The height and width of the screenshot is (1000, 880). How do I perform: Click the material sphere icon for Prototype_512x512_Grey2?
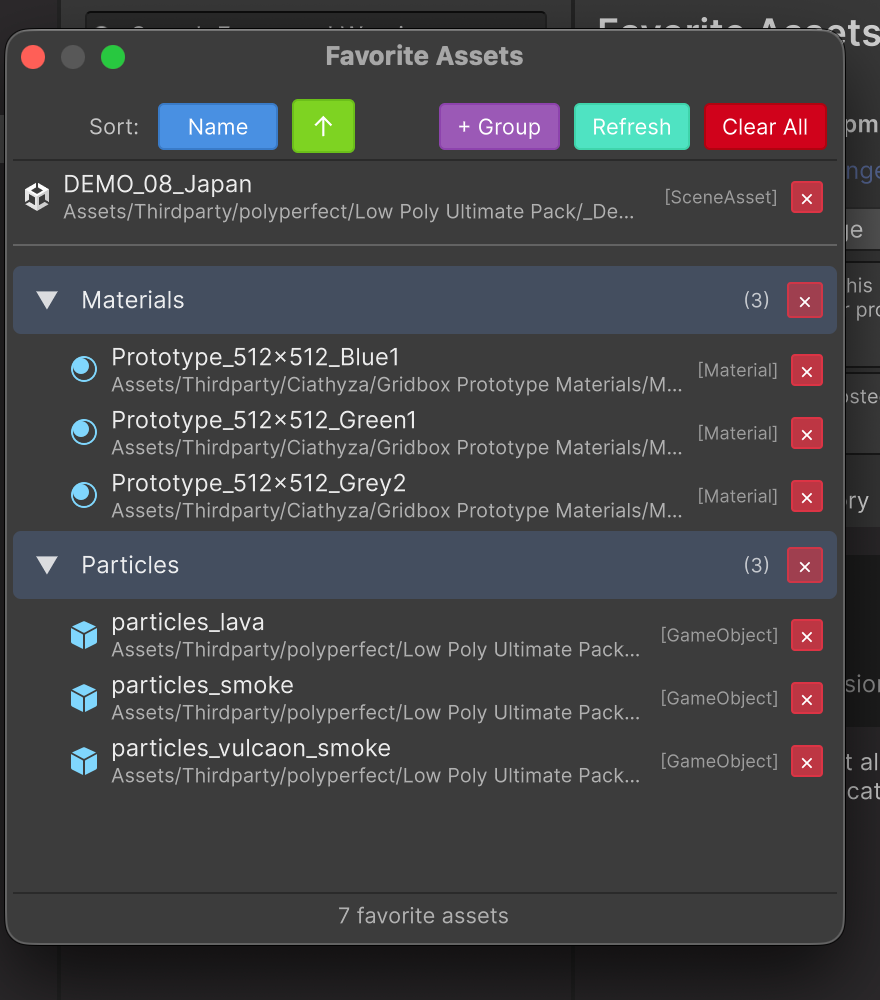coord(84,495)
